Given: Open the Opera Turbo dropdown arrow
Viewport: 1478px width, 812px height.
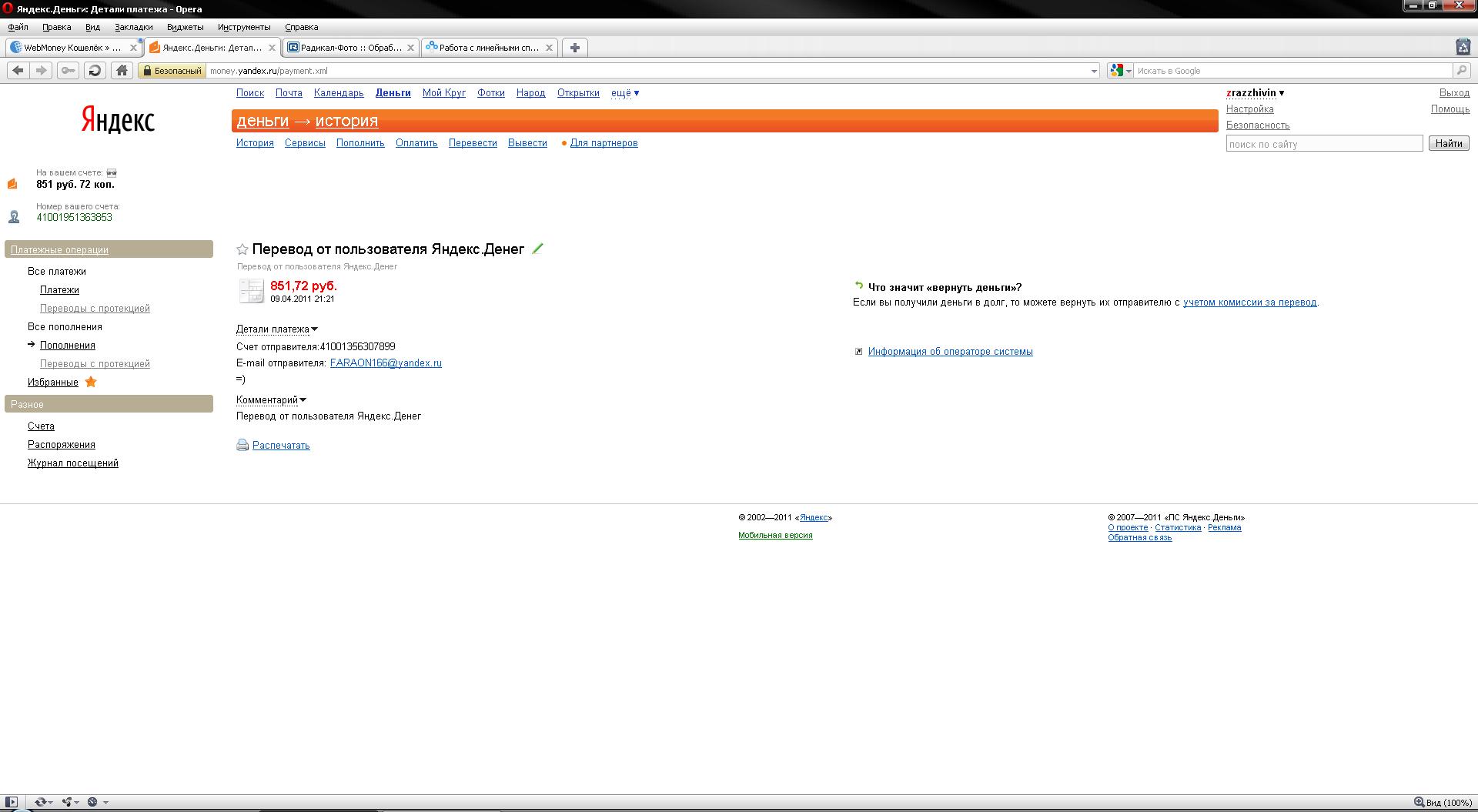Looking at the screenshot, I should click(105, 802).
